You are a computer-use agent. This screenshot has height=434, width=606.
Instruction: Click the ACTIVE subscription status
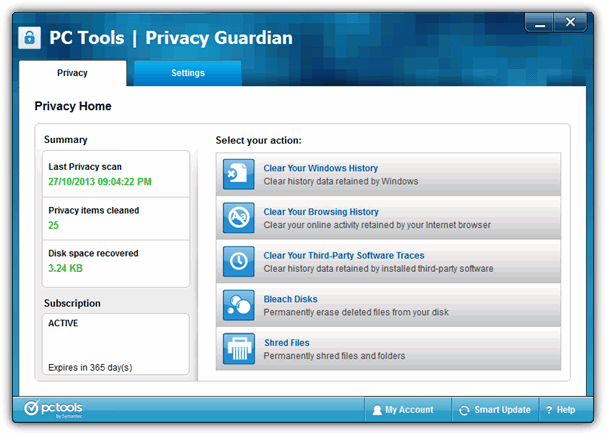[x=63, y=323]
